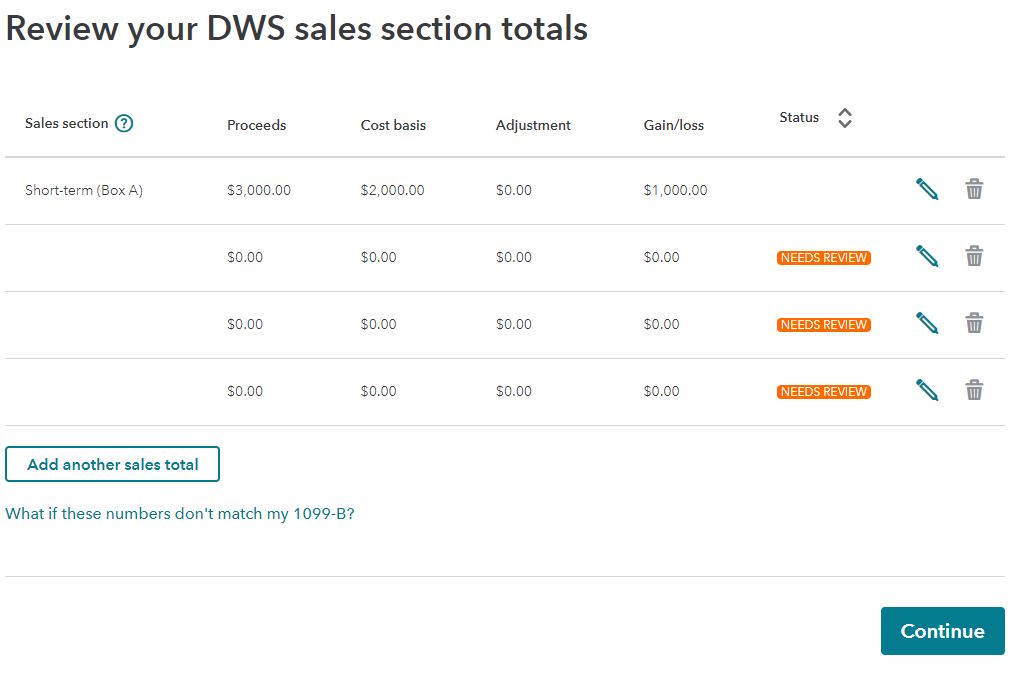Delete the second Needs Review row

click(974, 323)
